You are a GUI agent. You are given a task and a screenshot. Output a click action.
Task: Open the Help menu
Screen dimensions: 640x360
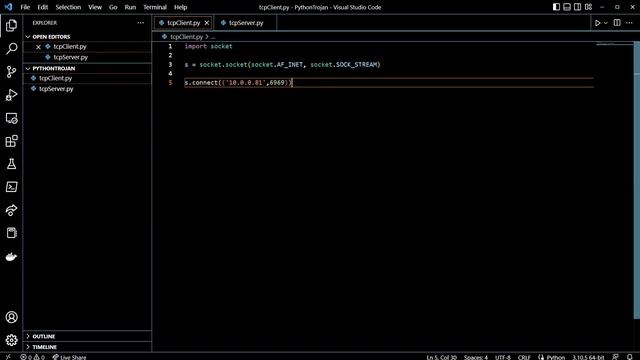pyautogui.click(x=180, y=7)
